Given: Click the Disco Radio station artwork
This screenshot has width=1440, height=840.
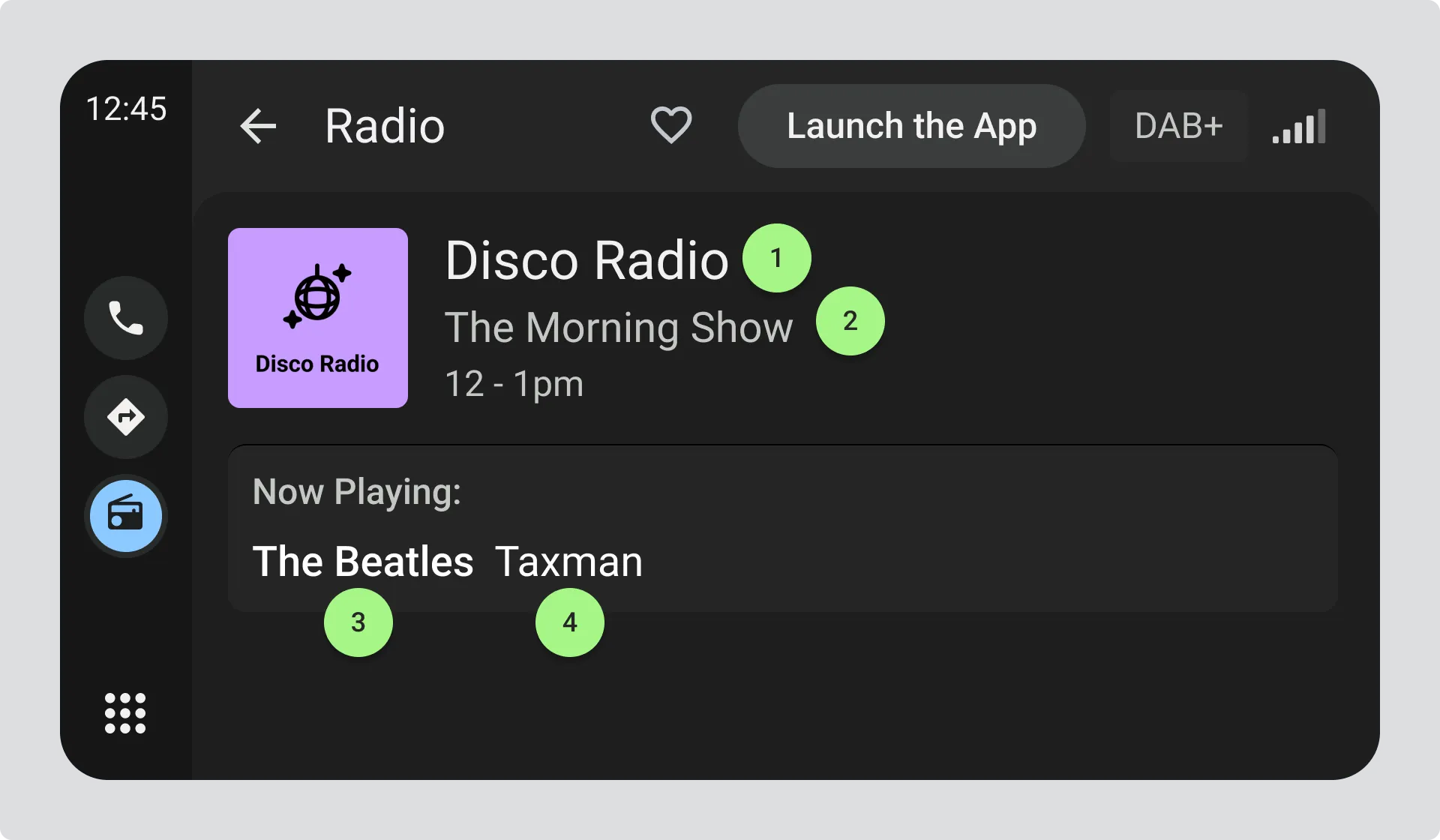Looking at the screenshot, I should [318, 318].
